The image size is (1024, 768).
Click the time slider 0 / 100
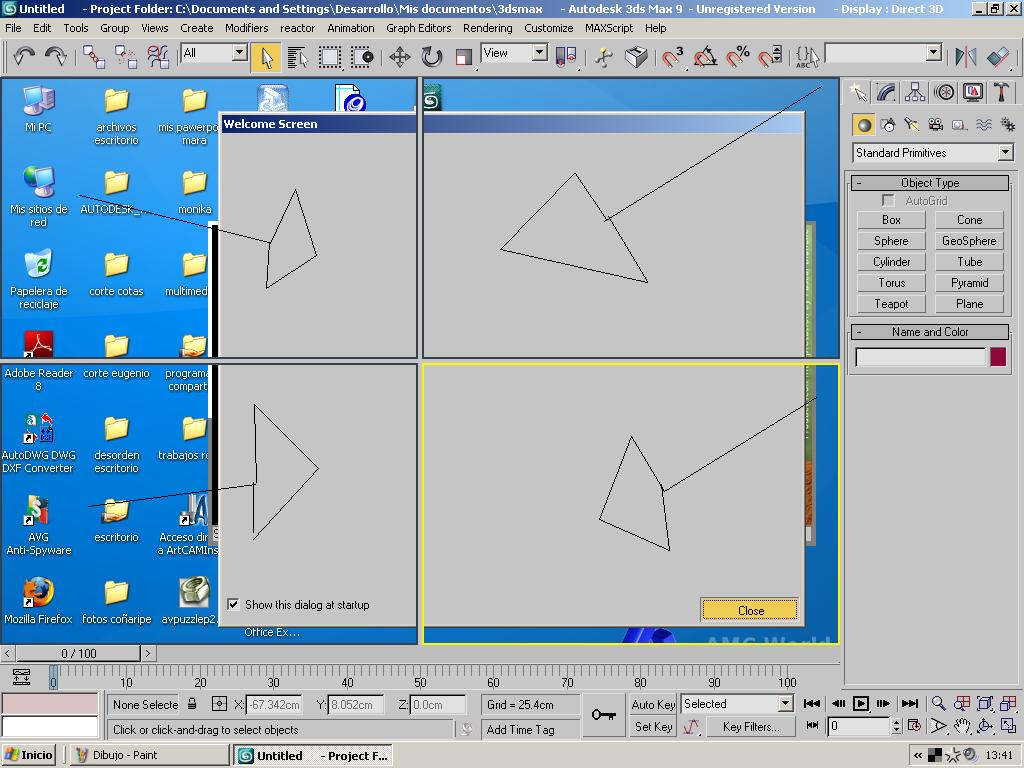pyautogui.click(x=78, y=653)
